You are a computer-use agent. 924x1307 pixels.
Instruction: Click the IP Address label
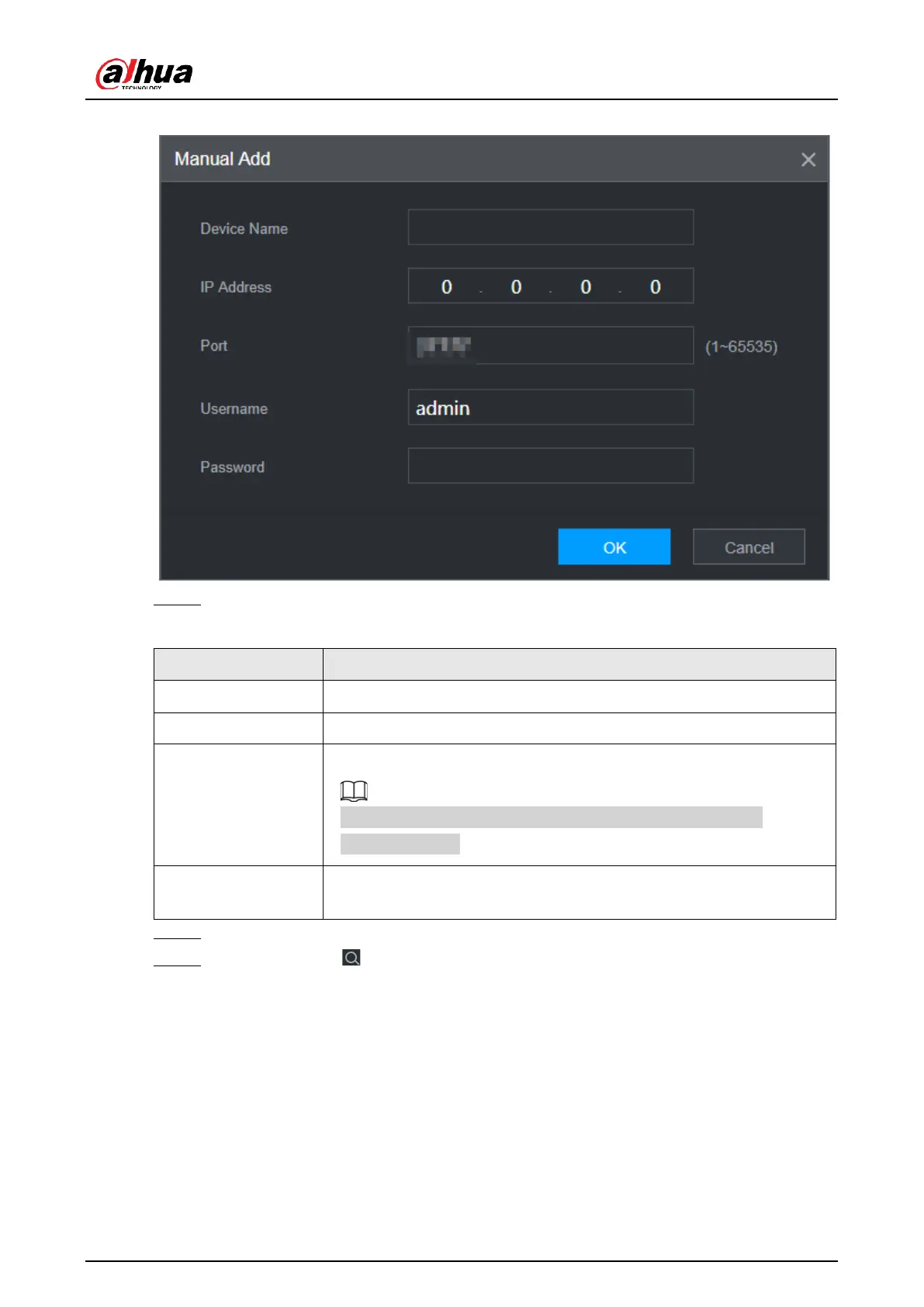click(x=236, y=287)
